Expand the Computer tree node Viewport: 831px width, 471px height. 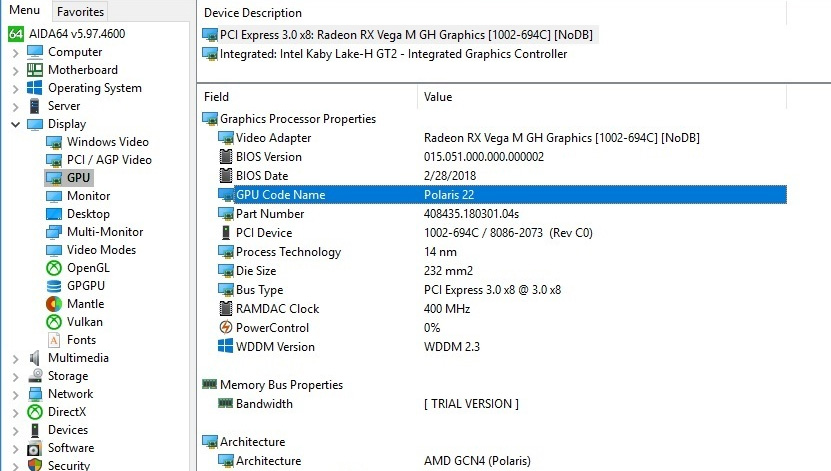click(15, 52)
